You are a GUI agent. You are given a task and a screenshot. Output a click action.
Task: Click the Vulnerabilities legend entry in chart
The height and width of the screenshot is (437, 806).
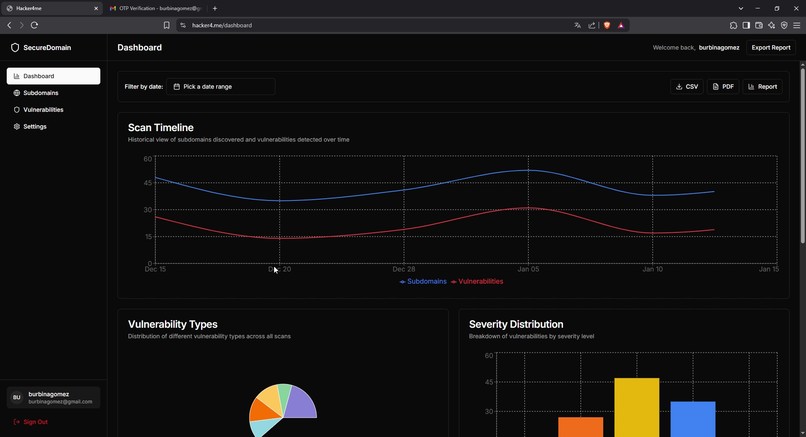point(477,281)
